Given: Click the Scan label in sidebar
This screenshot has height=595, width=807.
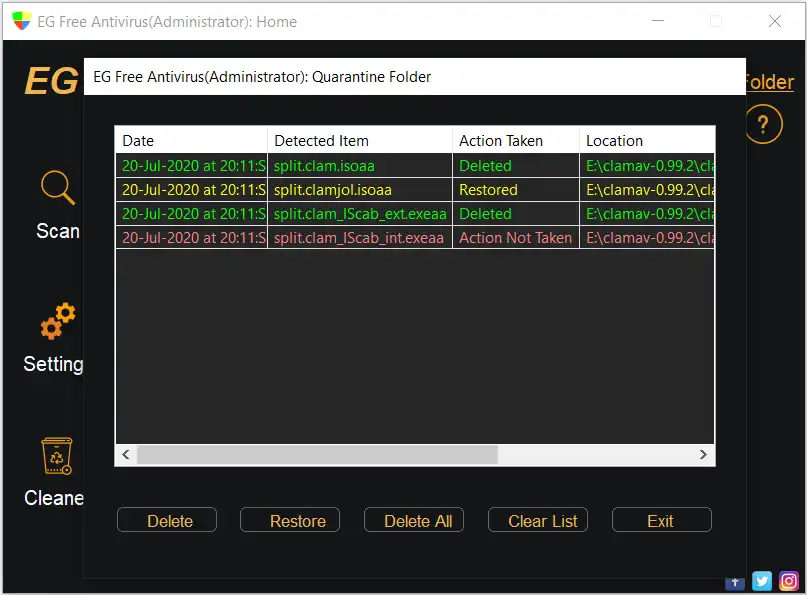Looking at the screenshot, I should click(x=58, y=231).
